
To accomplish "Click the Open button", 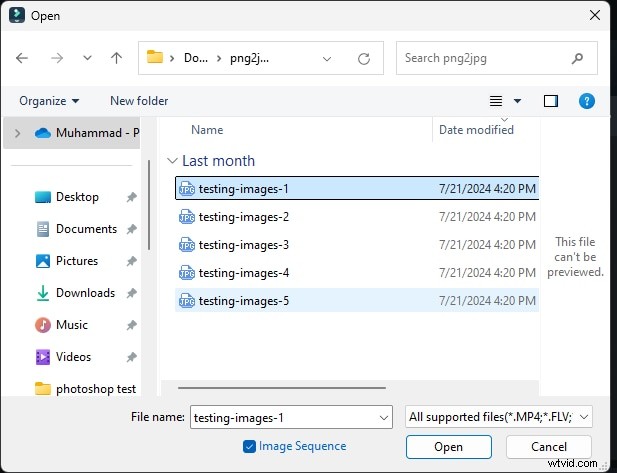I will point(448,447).
